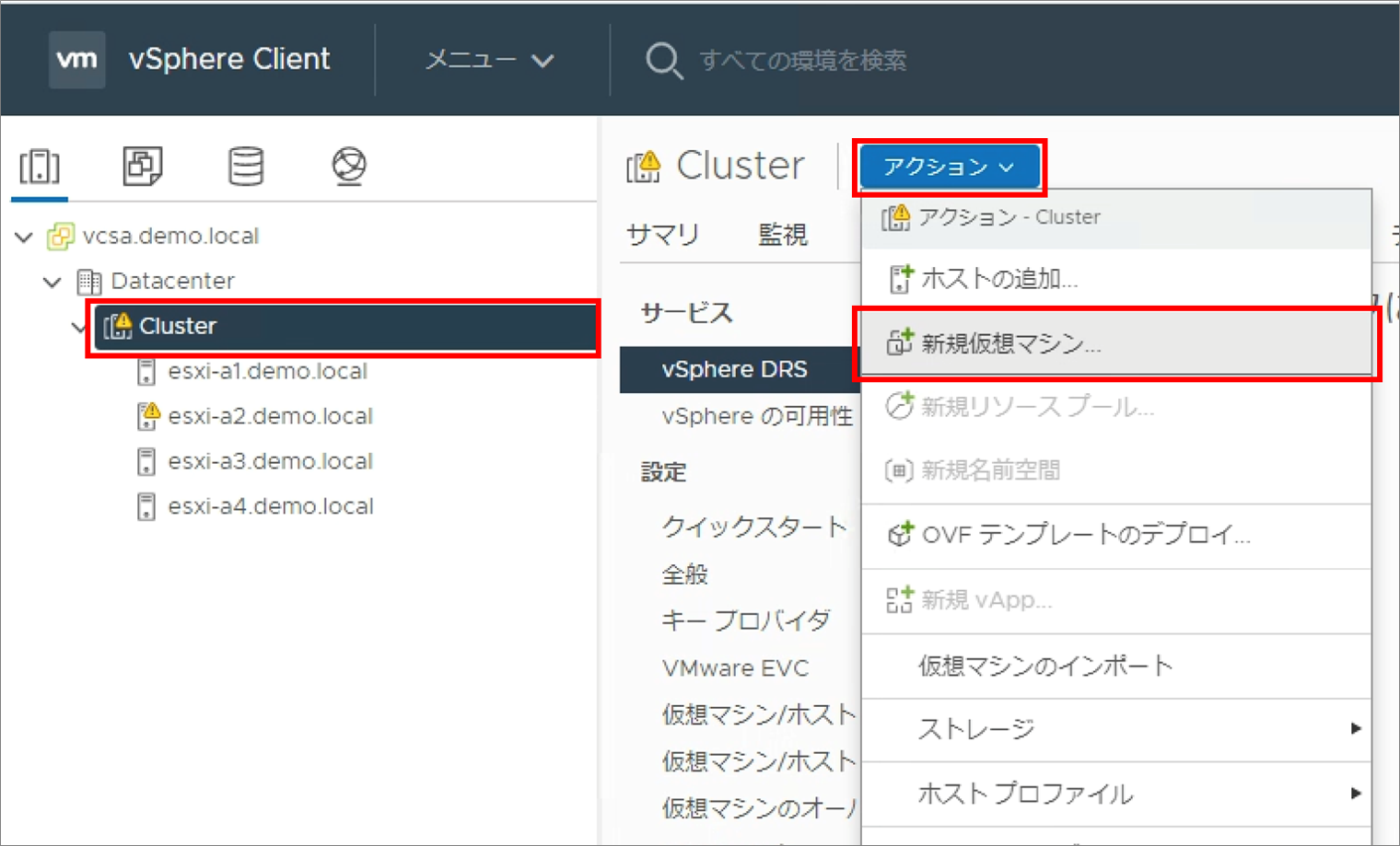This screenshot has width=1400, height=846.
Task: Click the esxi-a3.demo.local host icon
Action: coord(146,461)
